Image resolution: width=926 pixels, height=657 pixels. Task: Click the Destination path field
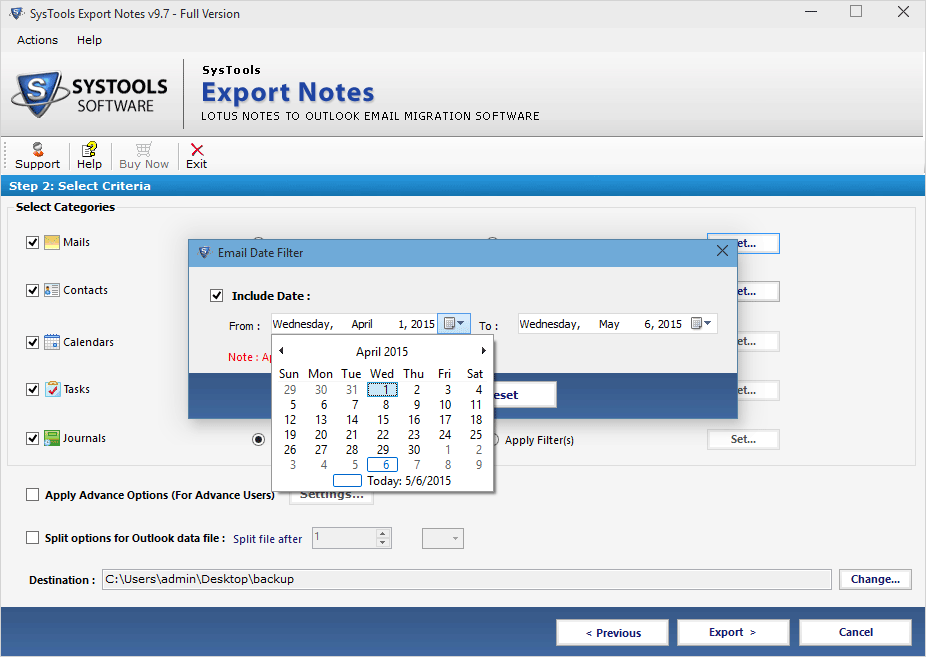coord(467,579)
